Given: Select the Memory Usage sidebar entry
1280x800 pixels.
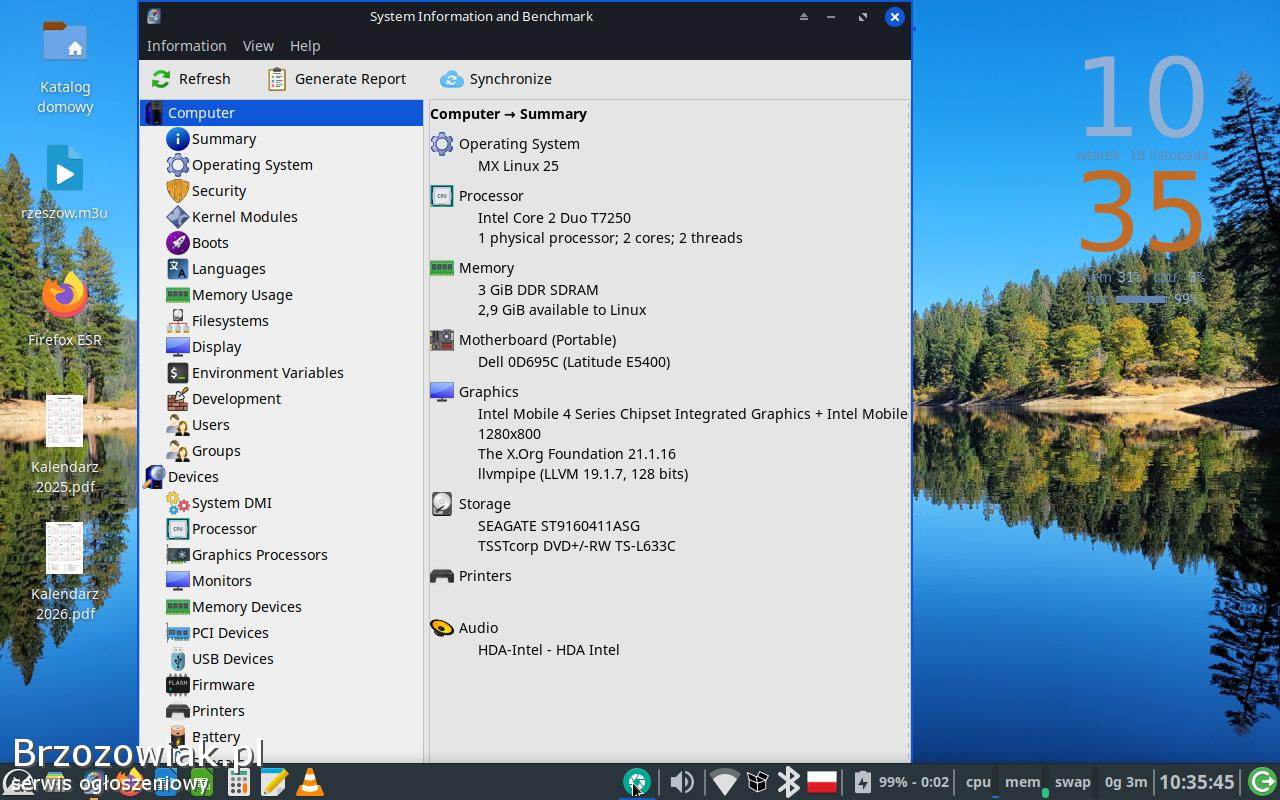Looking at the screenshot, I should point(242,295).
